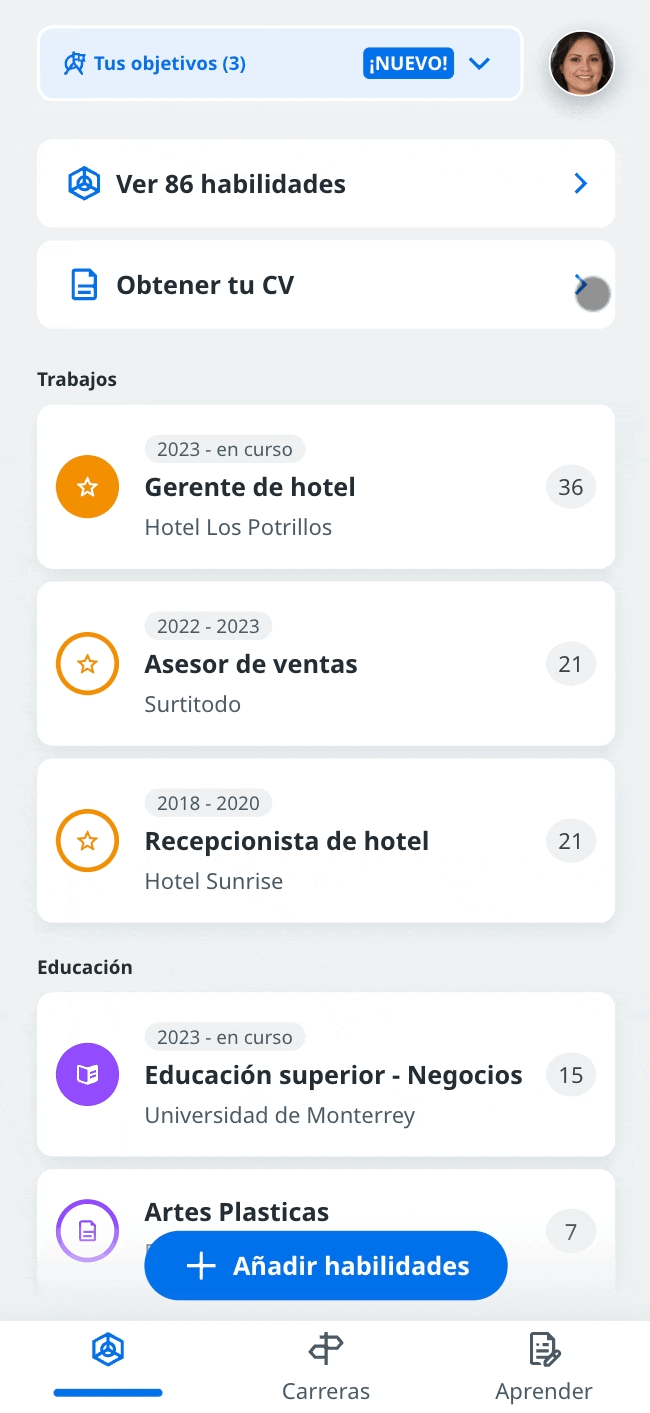Click the document icon beside Obtener tu CV
Viewport: 650px width, 1413px height.
(x=85, y=285)
